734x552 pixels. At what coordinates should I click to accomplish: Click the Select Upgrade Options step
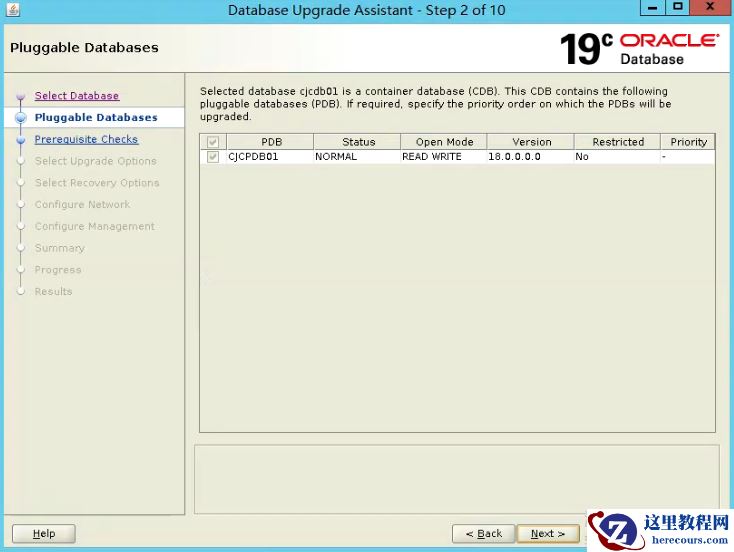(x=95, y=161)
